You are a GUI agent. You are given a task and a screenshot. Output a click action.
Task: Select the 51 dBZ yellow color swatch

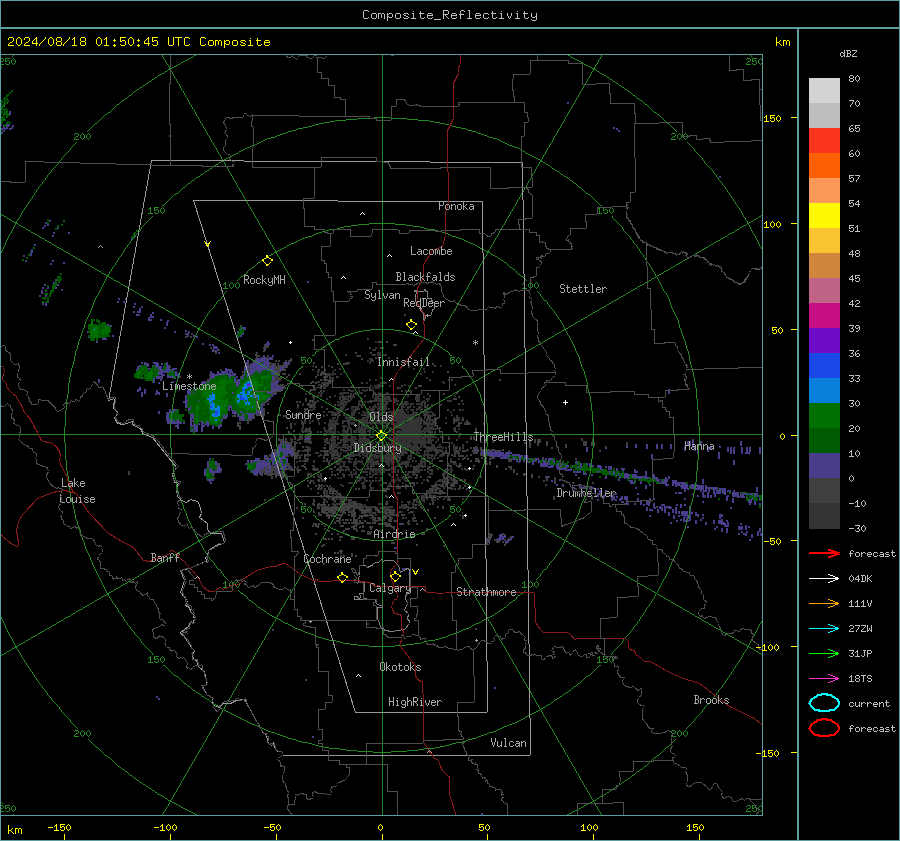tap(824, 215)
